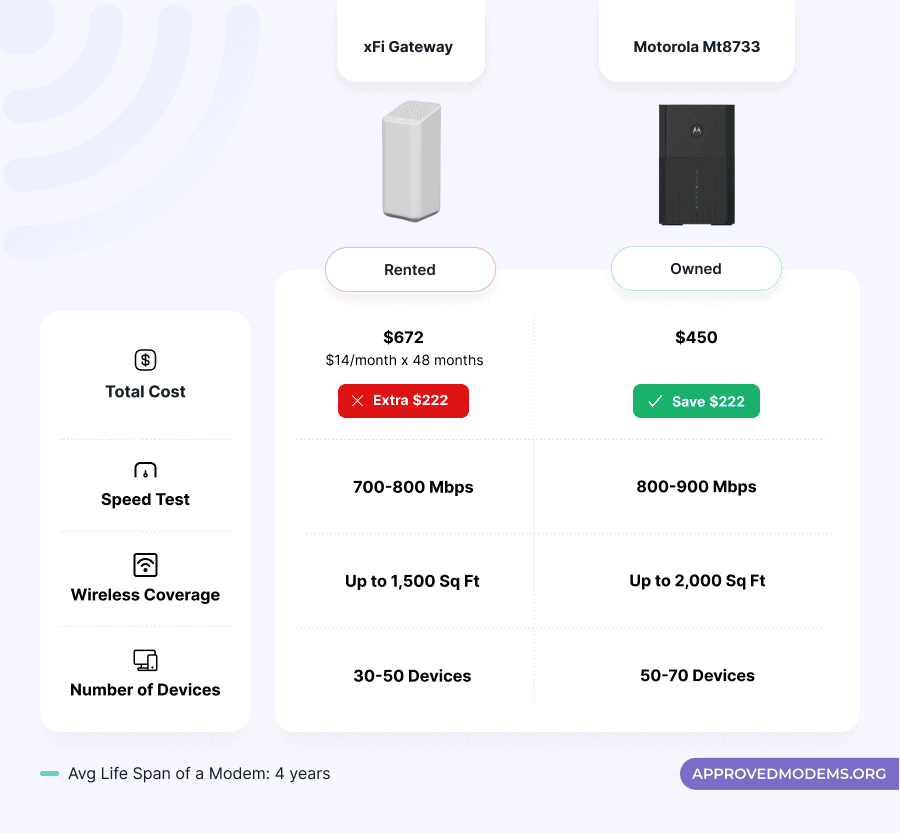Viewport: 900px width, 833px height.
Task: Select the xFi Gateway tab
Action: (410, 47)
